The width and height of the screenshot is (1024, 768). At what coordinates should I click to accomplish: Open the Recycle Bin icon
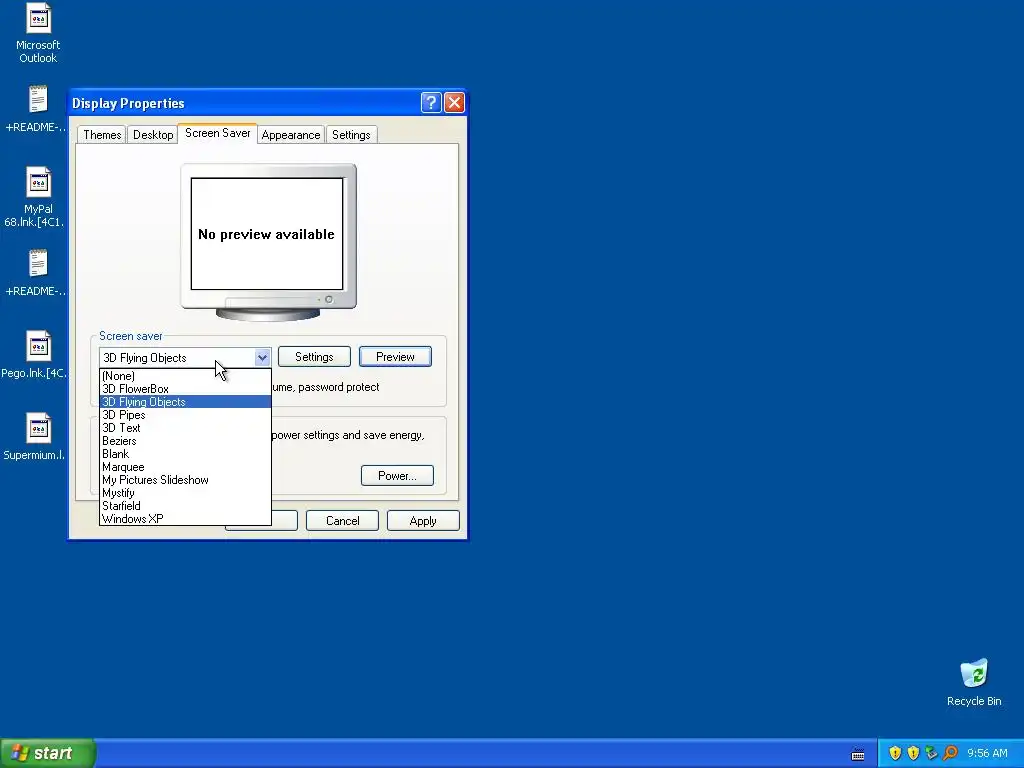click(974, 682)
